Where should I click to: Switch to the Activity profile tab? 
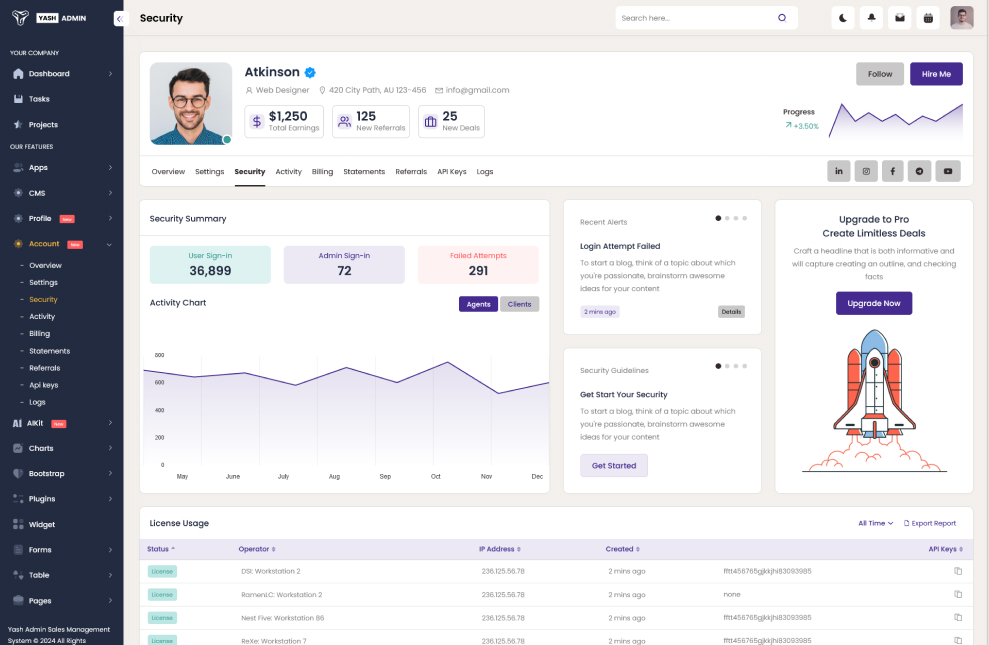click(x=288, y=171)
